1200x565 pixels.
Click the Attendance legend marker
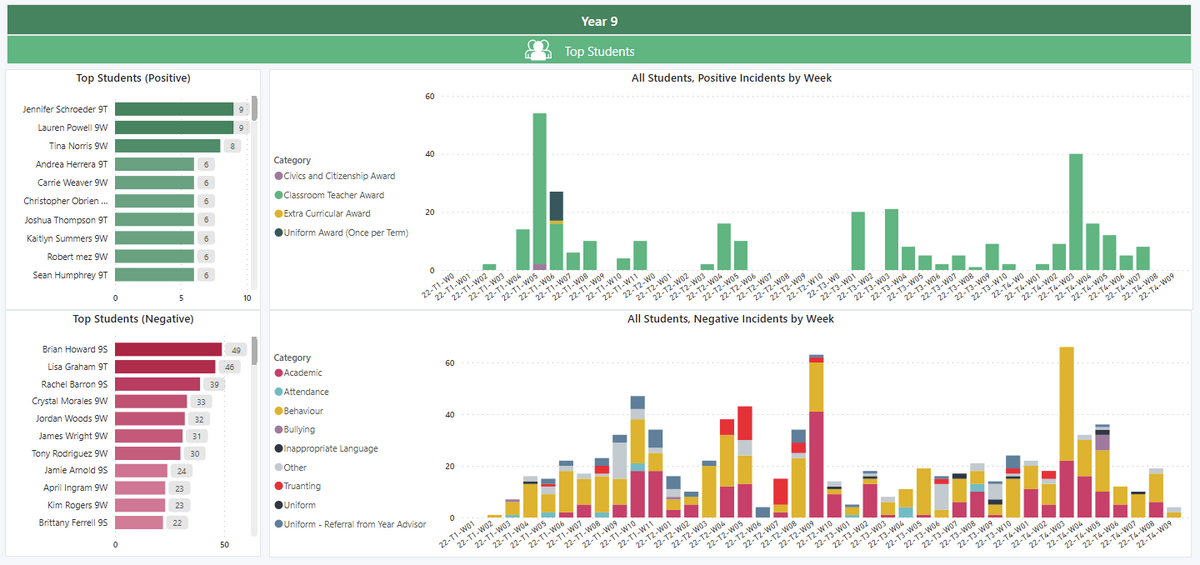point(278,392)
